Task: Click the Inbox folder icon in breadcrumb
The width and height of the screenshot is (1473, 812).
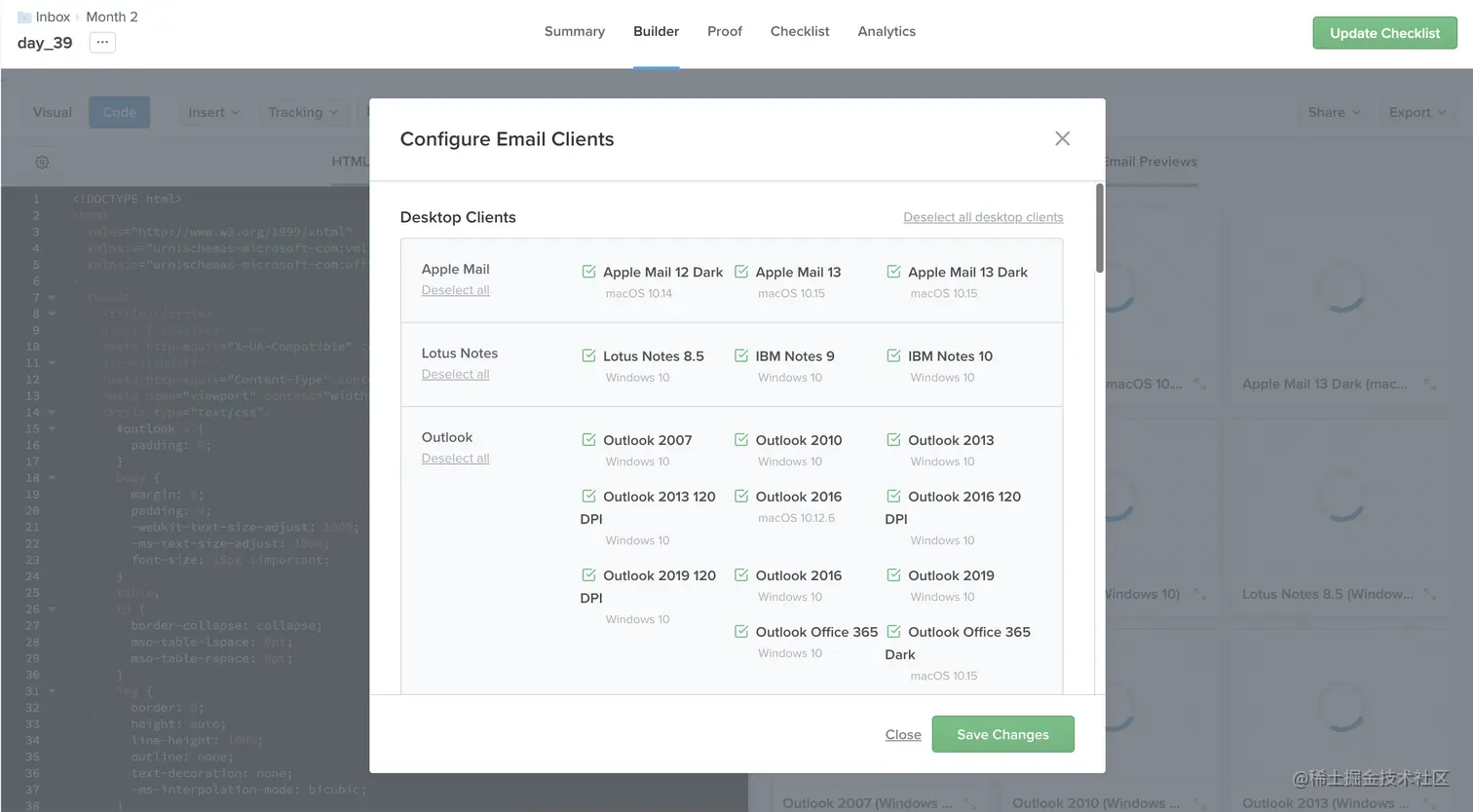Action: coord(24,18)
